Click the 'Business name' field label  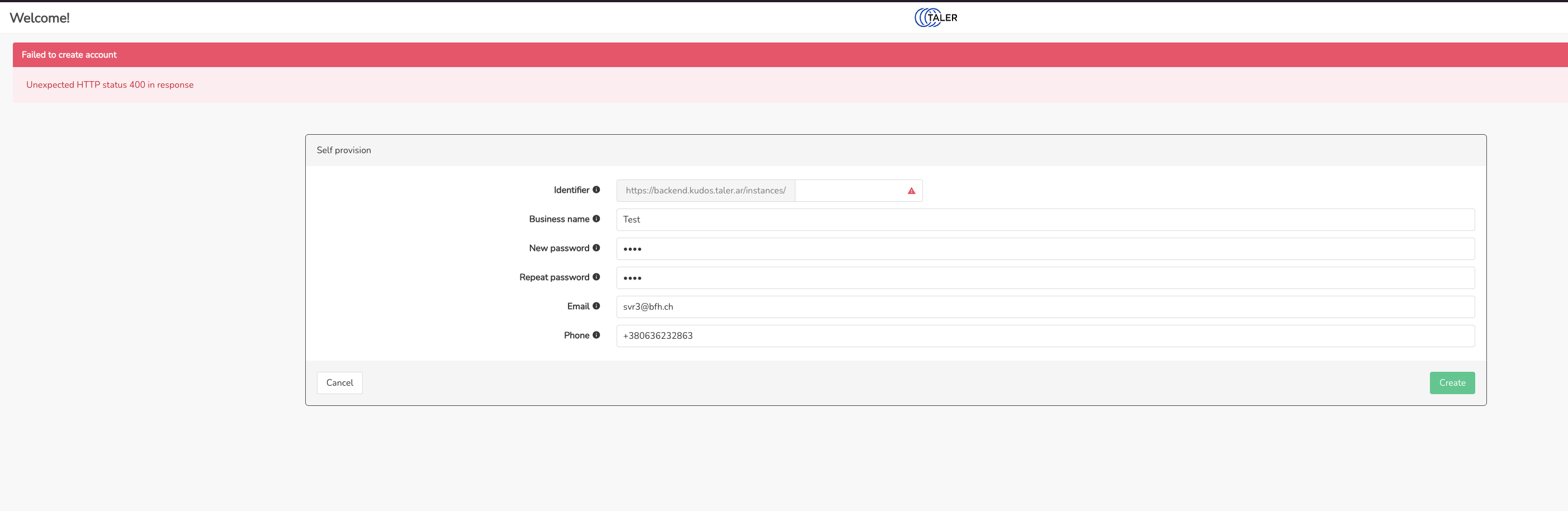point(559,219)
